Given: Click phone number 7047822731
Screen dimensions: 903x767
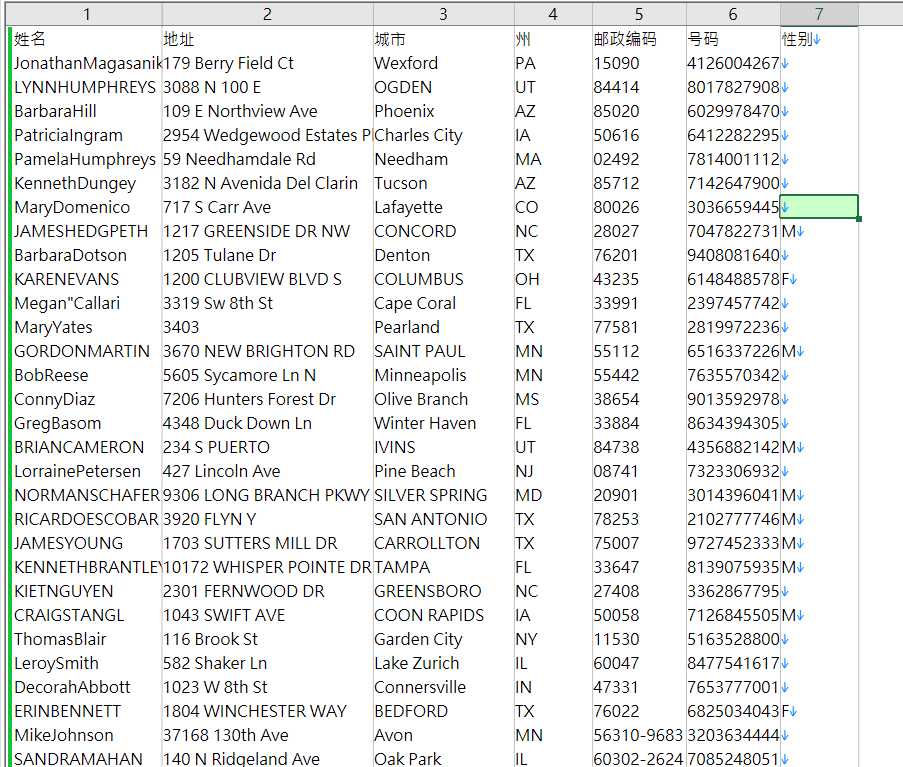Looking at the screenshot, I should 733,231.
